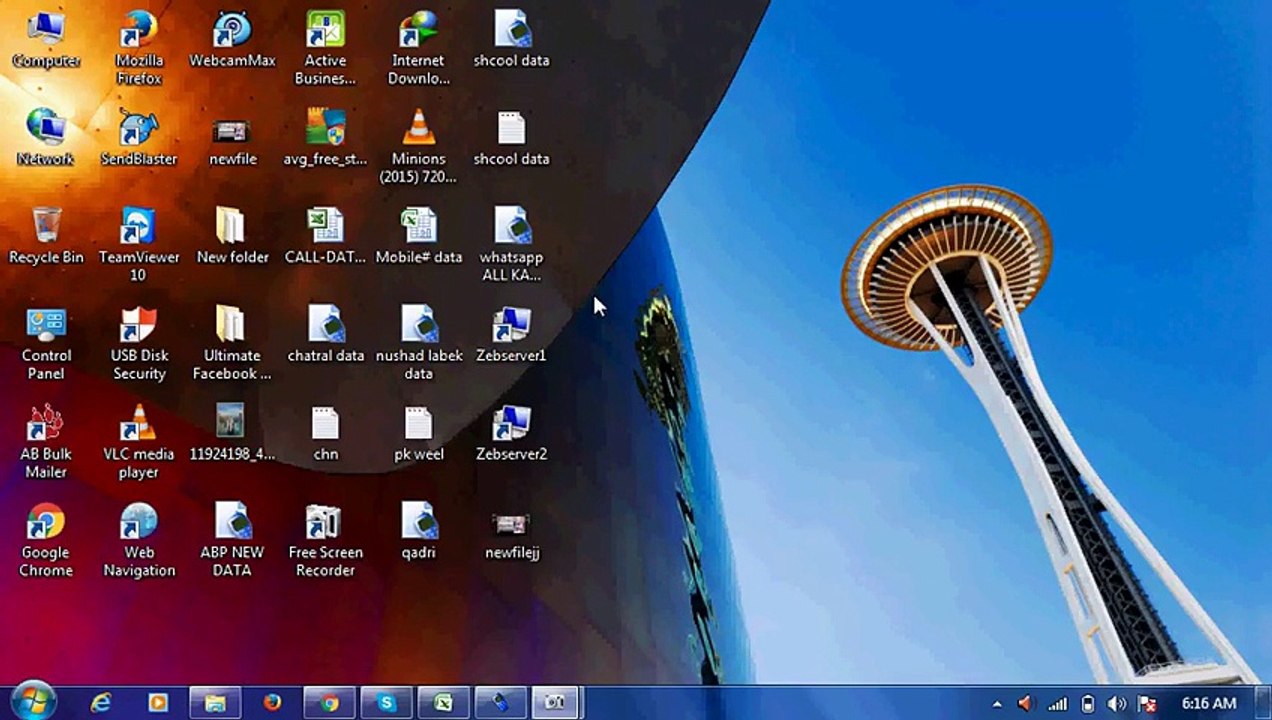Select the avg_free_st installer icon
The height and width of the screenshot is (720, 1272).
(325, 138)
